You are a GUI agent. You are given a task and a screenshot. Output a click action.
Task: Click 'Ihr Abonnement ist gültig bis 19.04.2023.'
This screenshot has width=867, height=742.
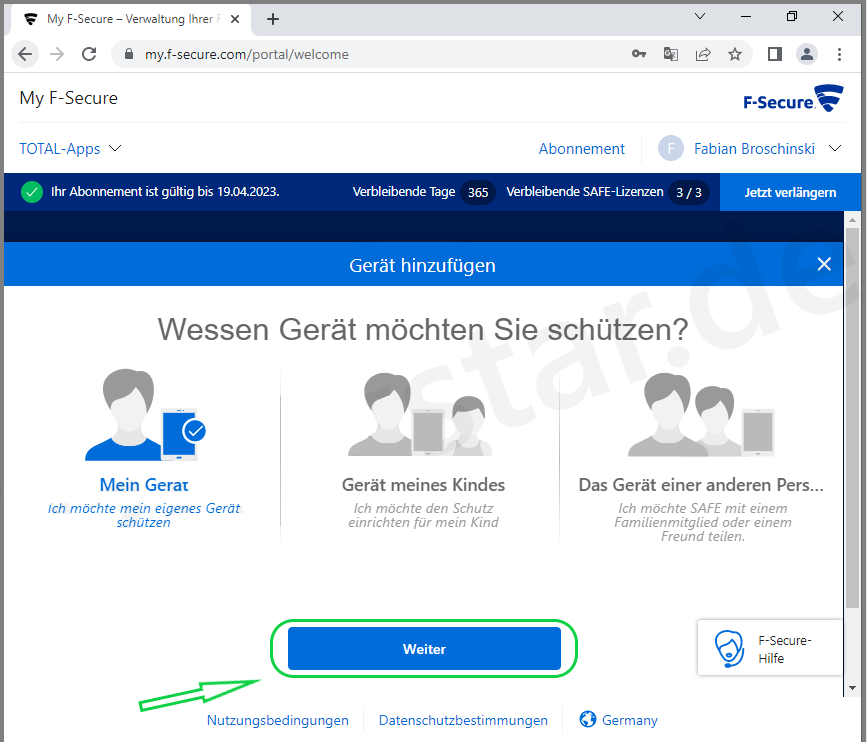[x=165, y=192]
